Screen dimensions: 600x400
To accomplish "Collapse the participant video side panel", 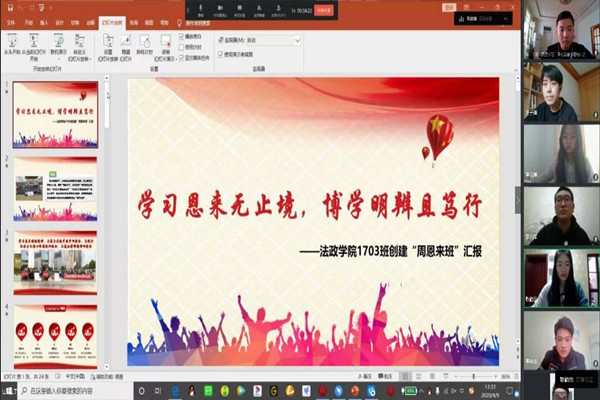I will [x=518, y=200].
